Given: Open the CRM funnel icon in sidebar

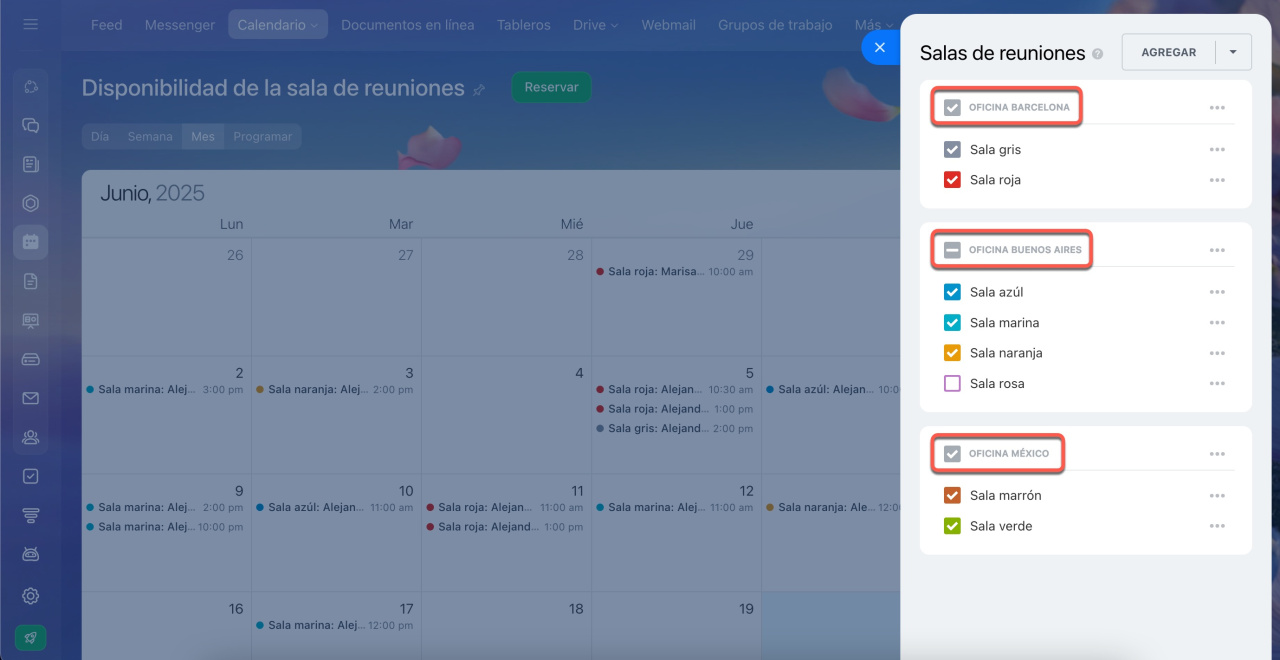Looking at the screenshot, I should pos(31,515).
